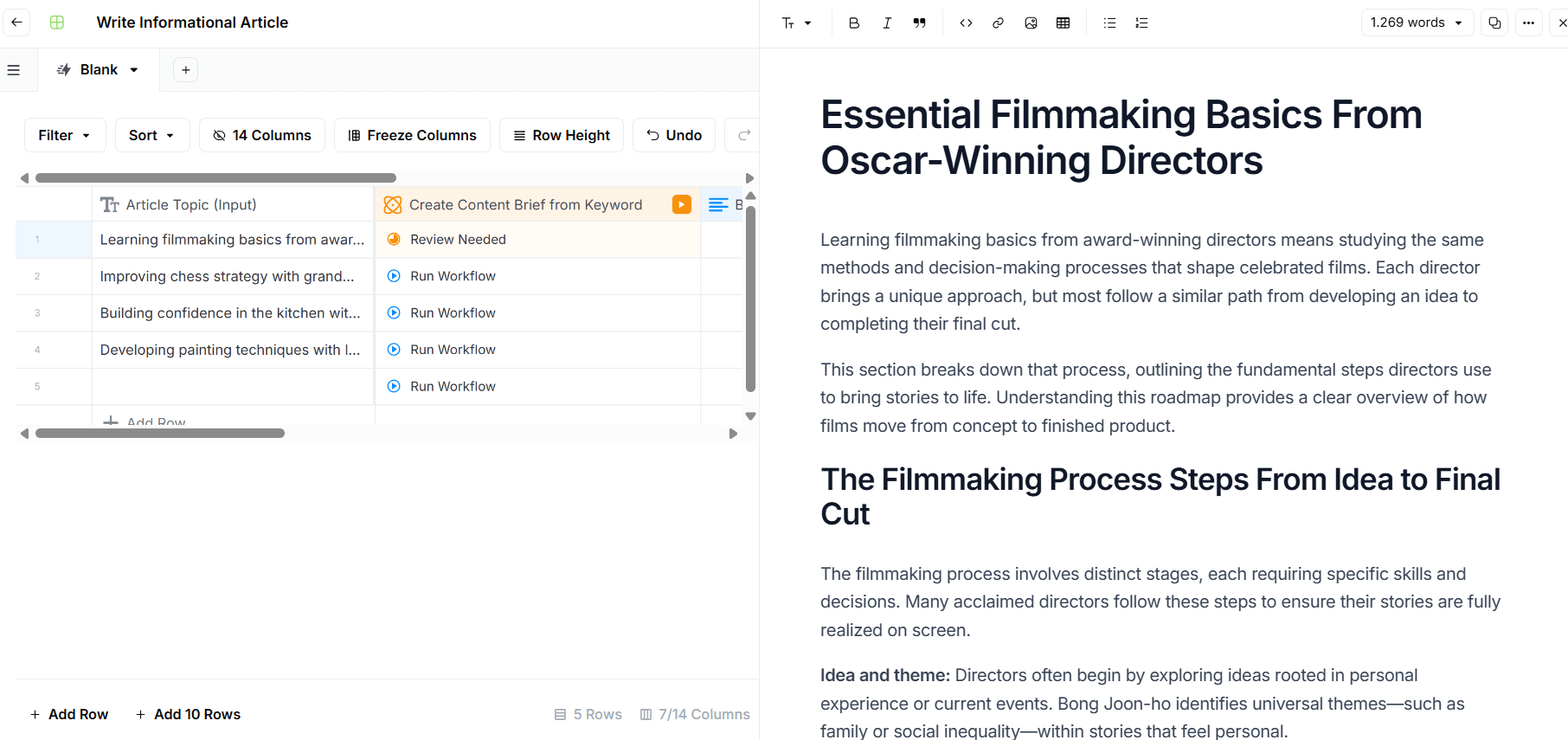Open the hamburger sidebar menu

pyautogui.click(x=14, y=70)
